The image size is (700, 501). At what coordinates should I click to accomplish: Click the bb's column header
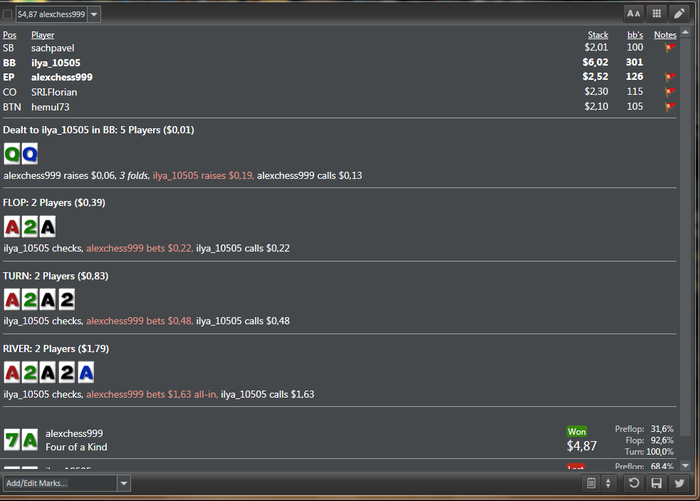(635, 35)
